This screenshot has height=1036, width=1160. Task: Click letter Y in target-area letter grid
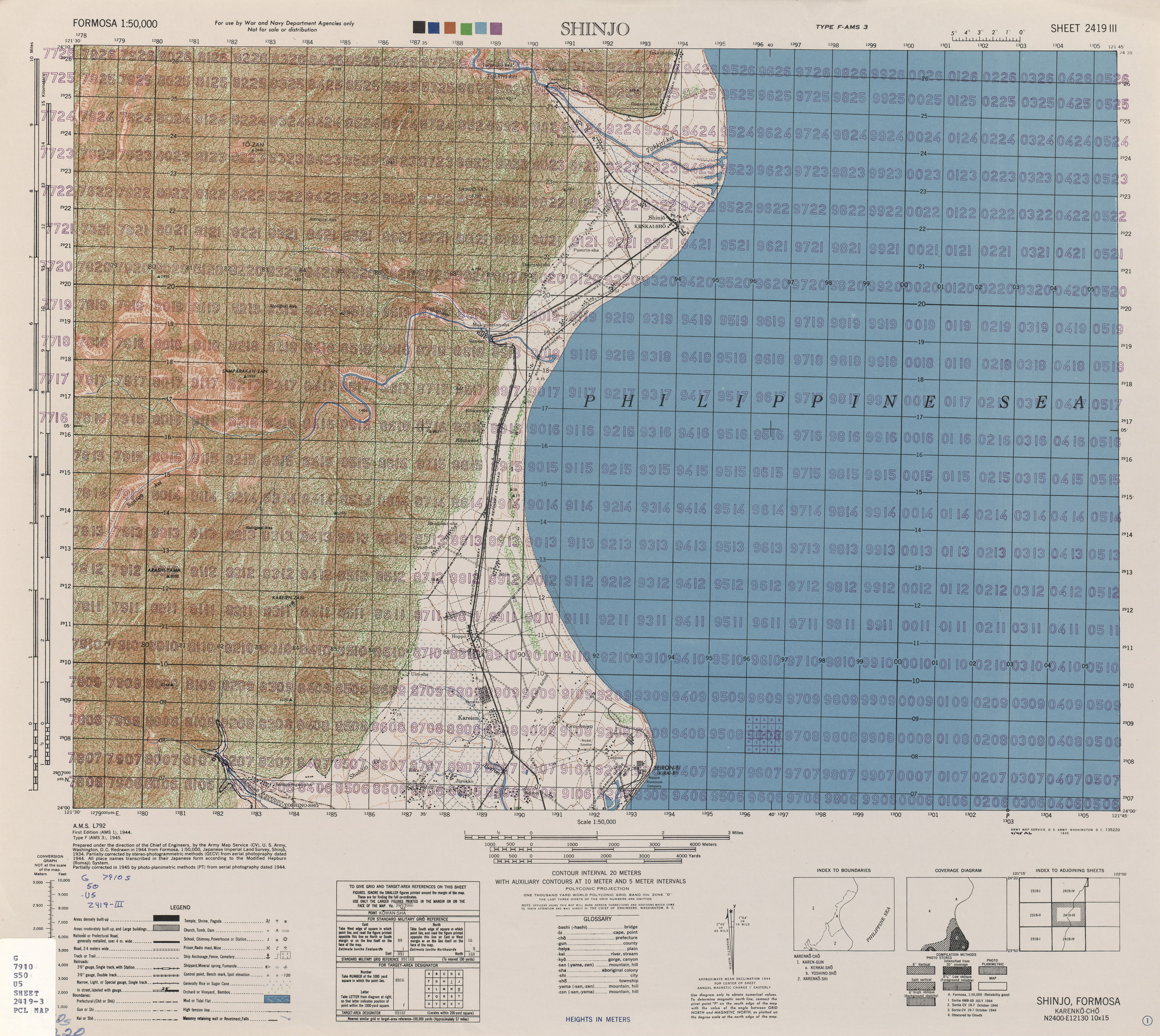459,1004
